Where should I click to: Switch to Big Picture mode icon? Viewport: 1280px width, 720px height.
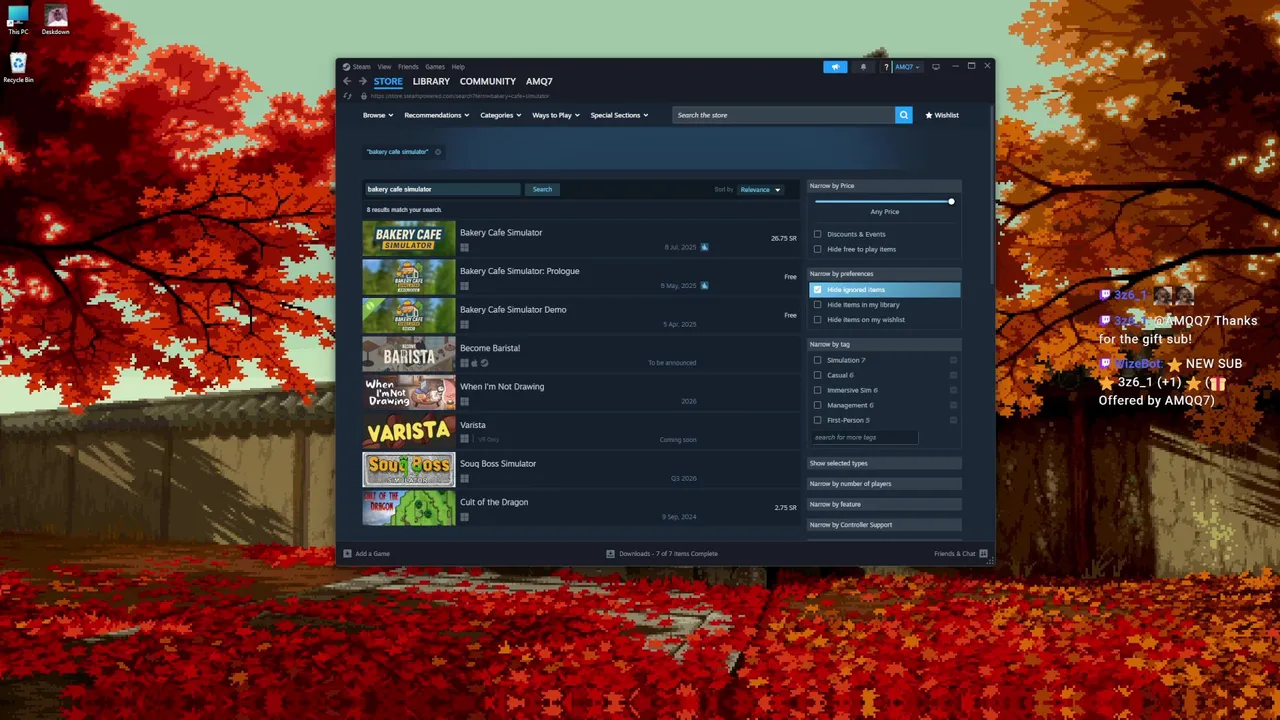[936, 67]
